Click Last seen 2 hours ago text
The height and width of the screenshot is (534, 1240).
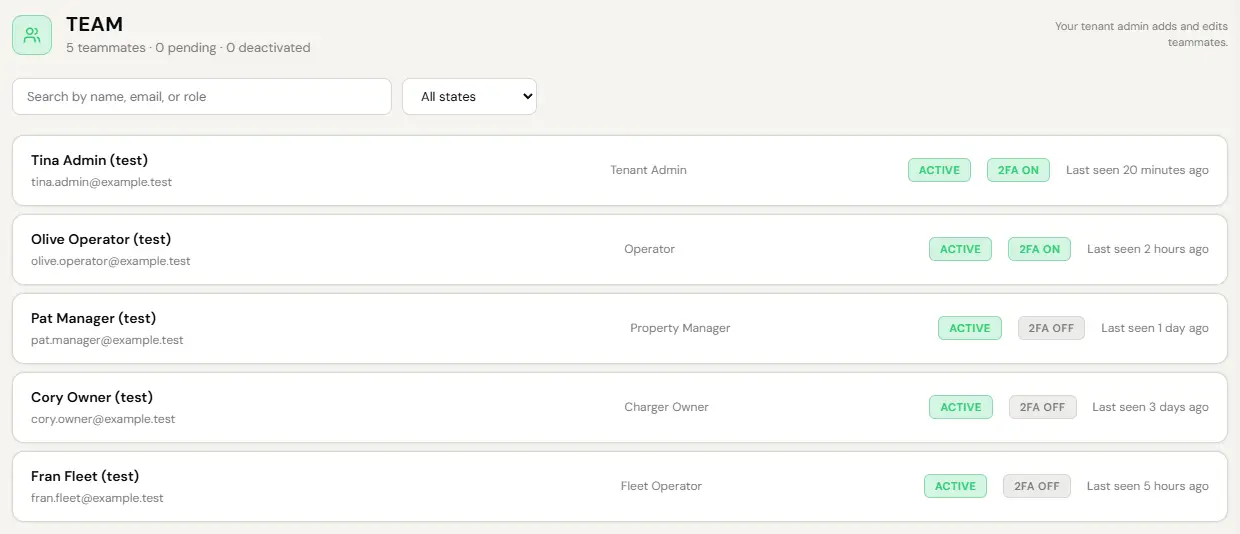[x=1148, y=249]
